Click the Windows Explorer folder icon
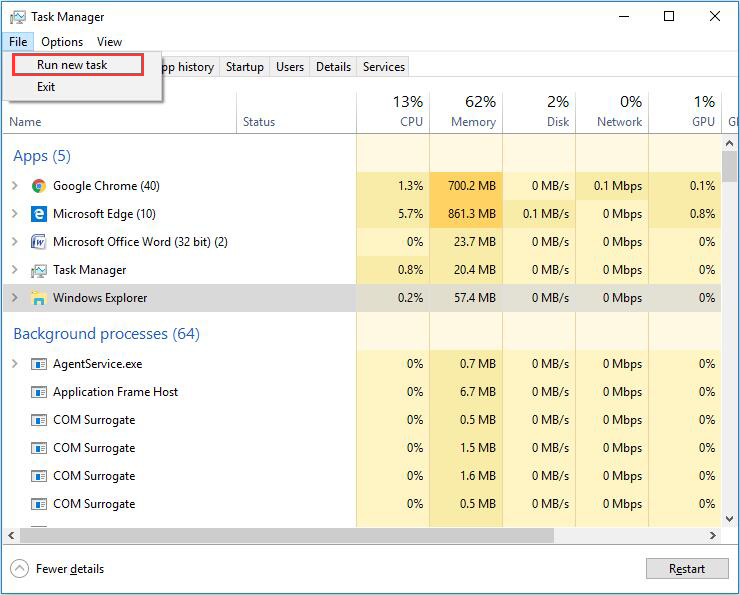The image size is (740, 595). tap(39, 298)
